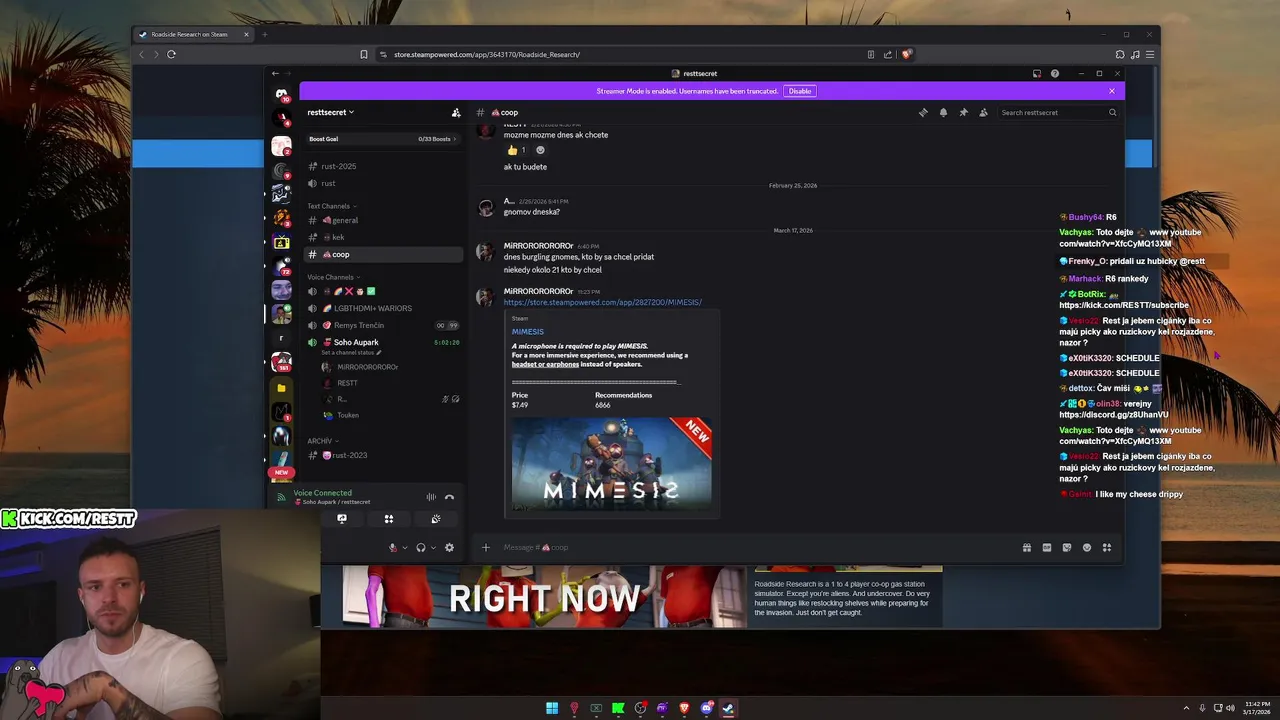Switch to the kek channel

384,237
